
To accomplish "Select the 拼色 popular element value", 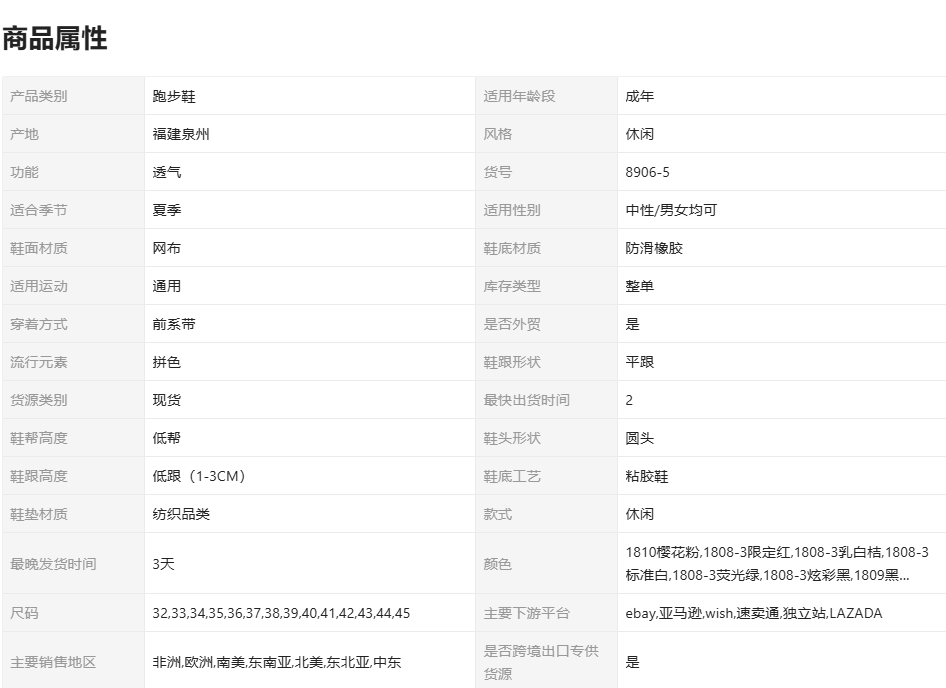I will [x=167, y=362].
